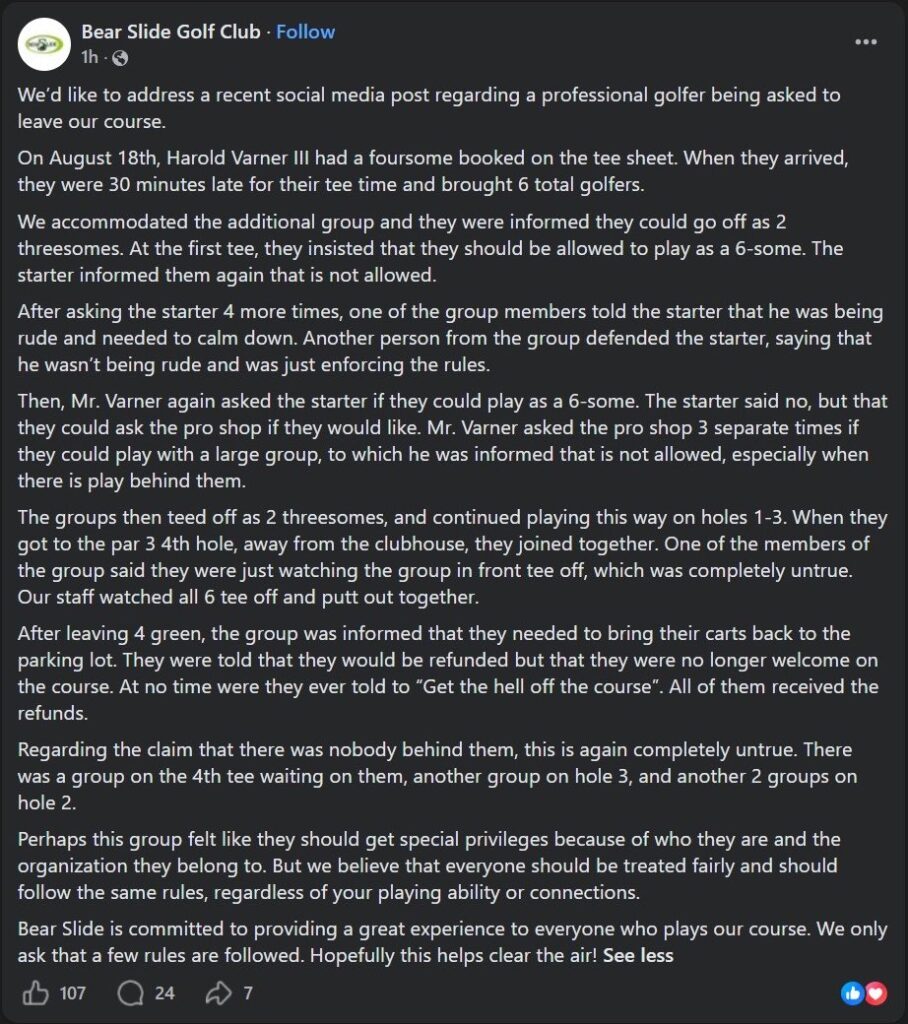908x1024 pixels.
Task: Open comments via speech bubble icon
Action: point(131,993)
